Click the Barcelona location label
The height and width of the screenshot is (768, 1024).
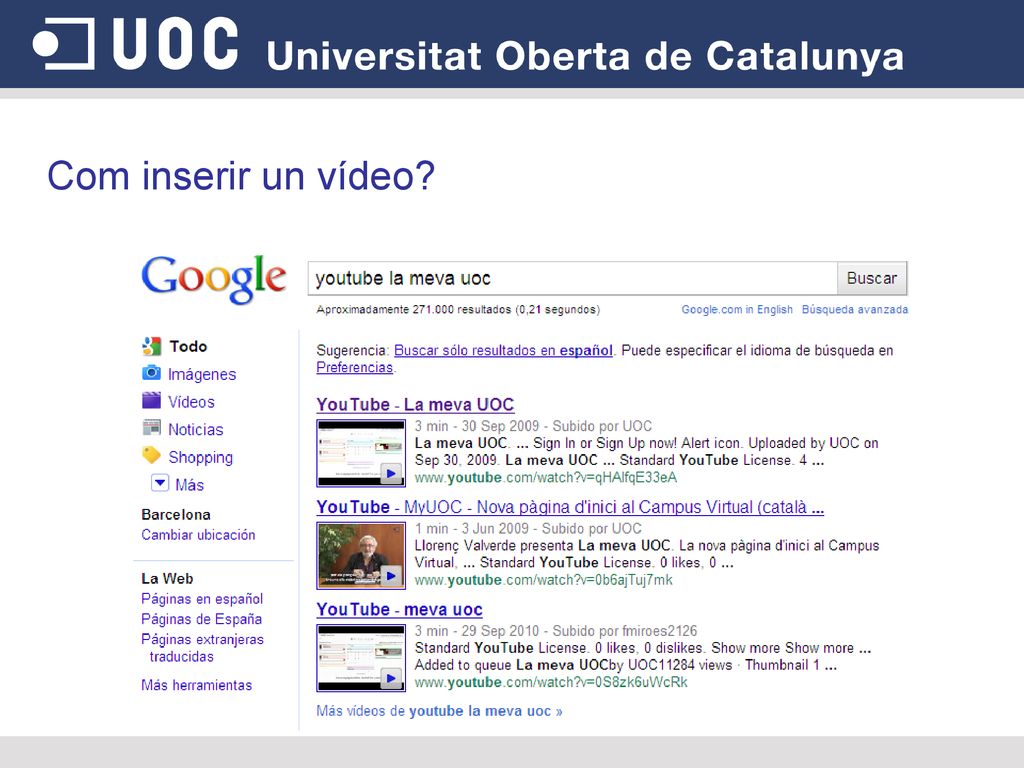click(176, 515)
